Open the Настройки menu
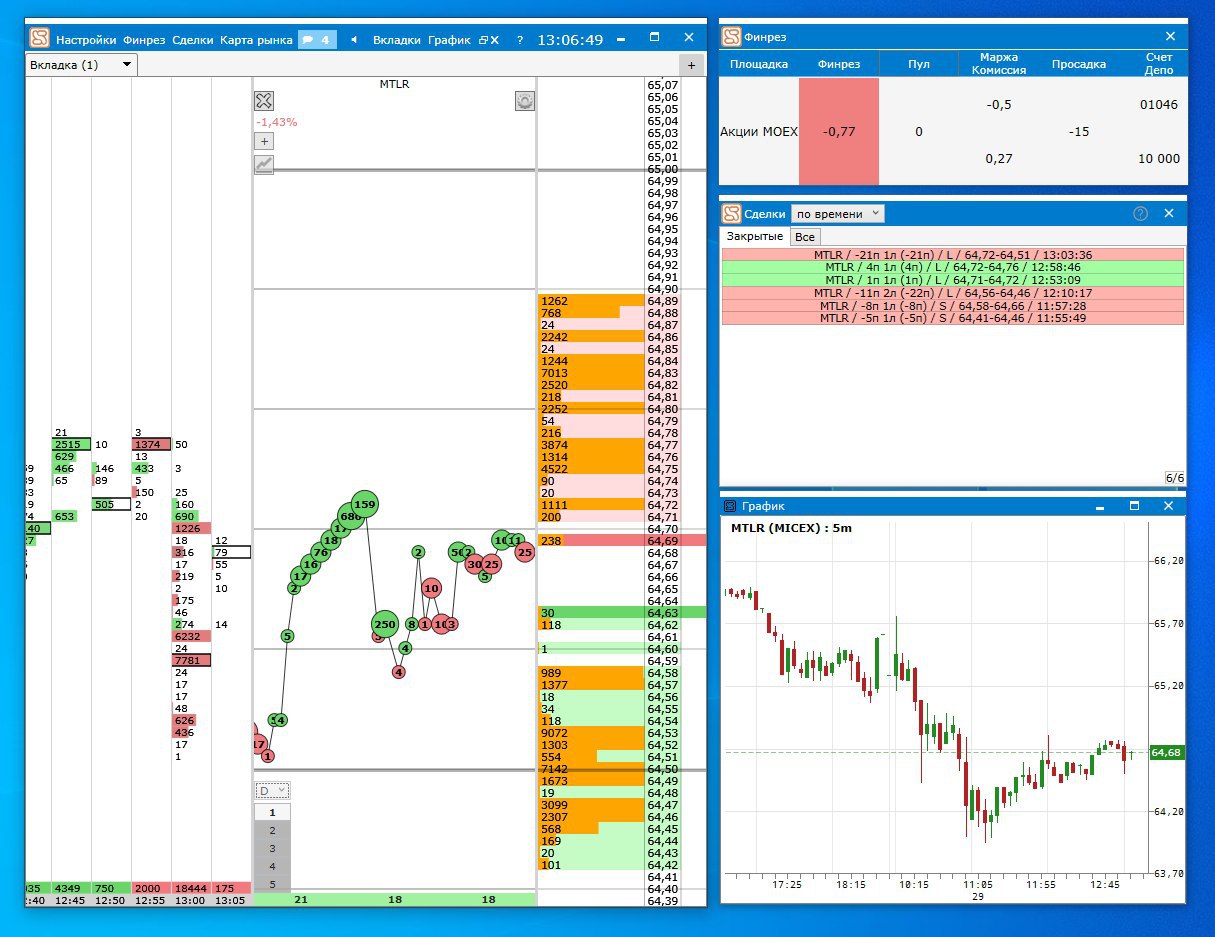The width and height of the screenshot is (1215, 937). click(x=87, y=40)
